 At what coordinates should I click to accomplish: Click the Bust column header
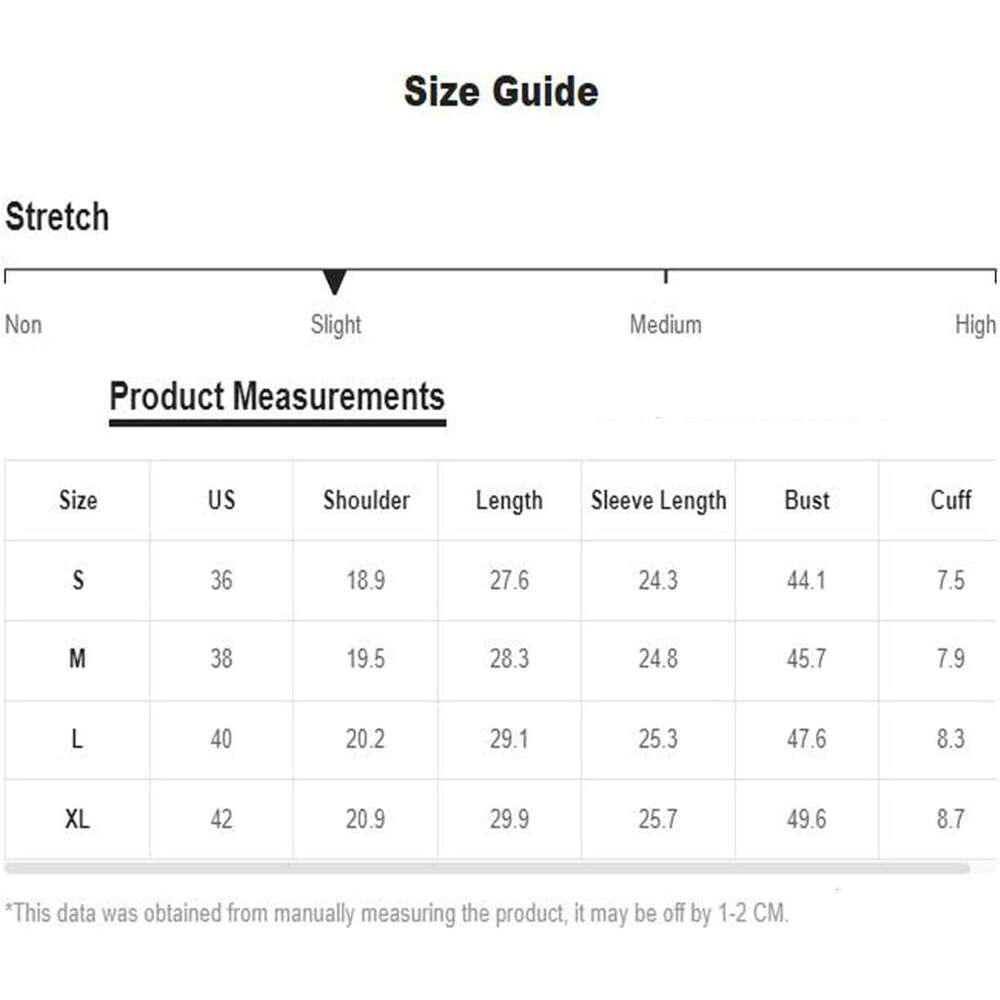pyautogui.click(x=807, y=500)
